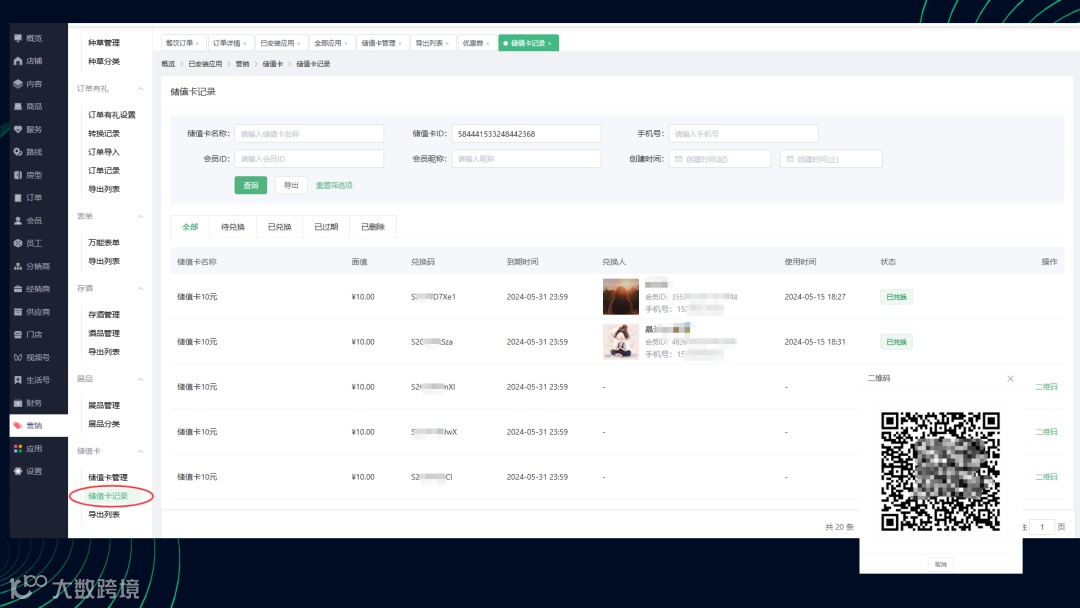
Task: Switch to the 已安装应用 tab
Action: [x=280, y=43]
